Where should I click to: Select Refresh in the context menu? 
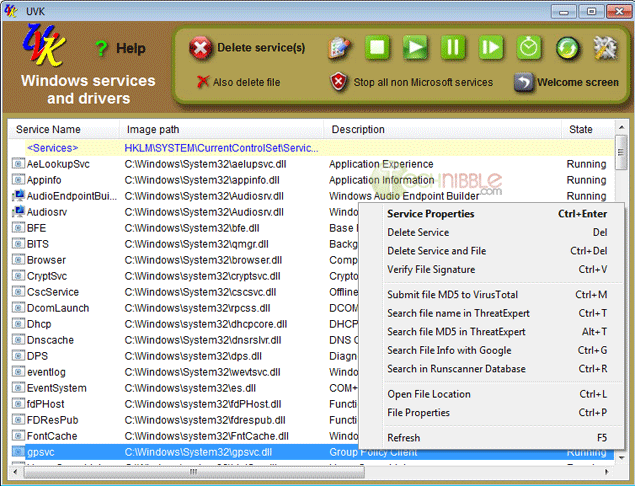pyautogui.click(x=497, y=438)
